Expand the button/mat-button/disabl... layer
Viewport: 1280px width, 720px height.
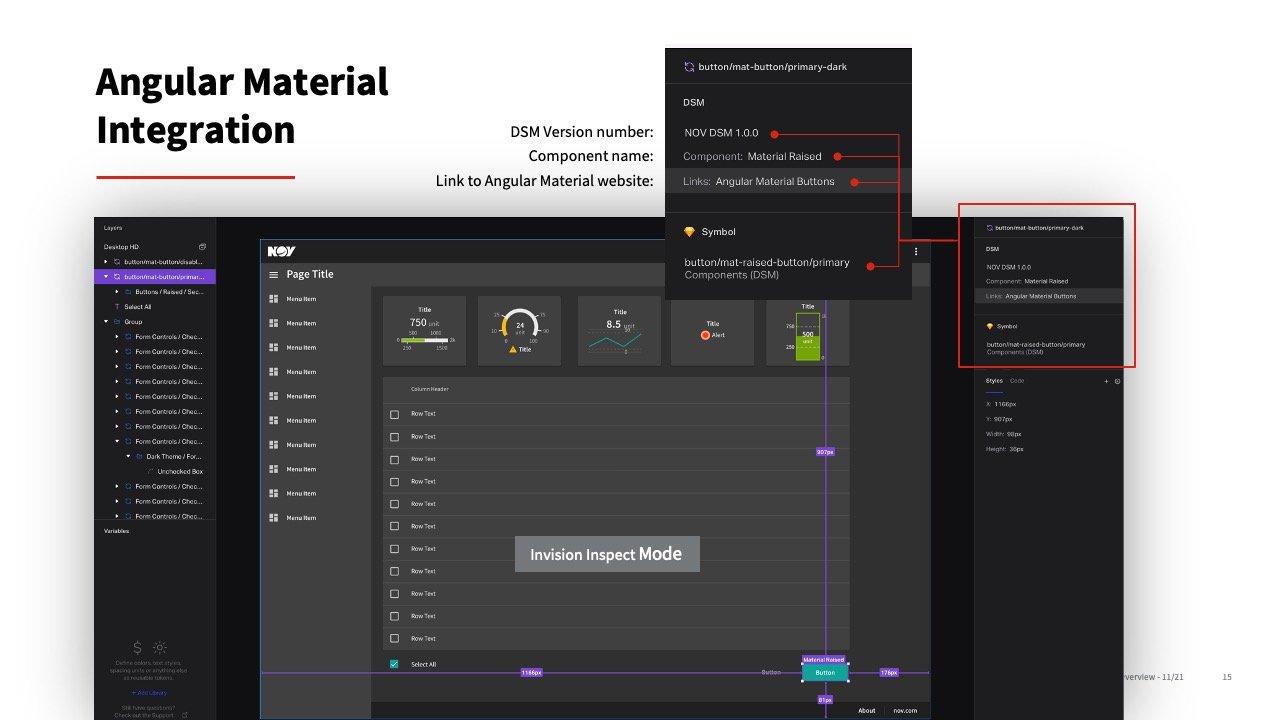105,262
